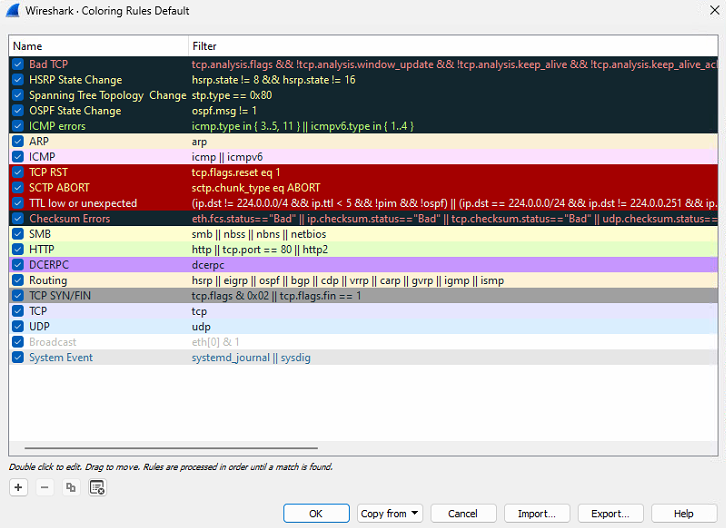Uncheck the Bad TCP rule checkbox
This screenshot has width=726, height=528.
point(18,64)
